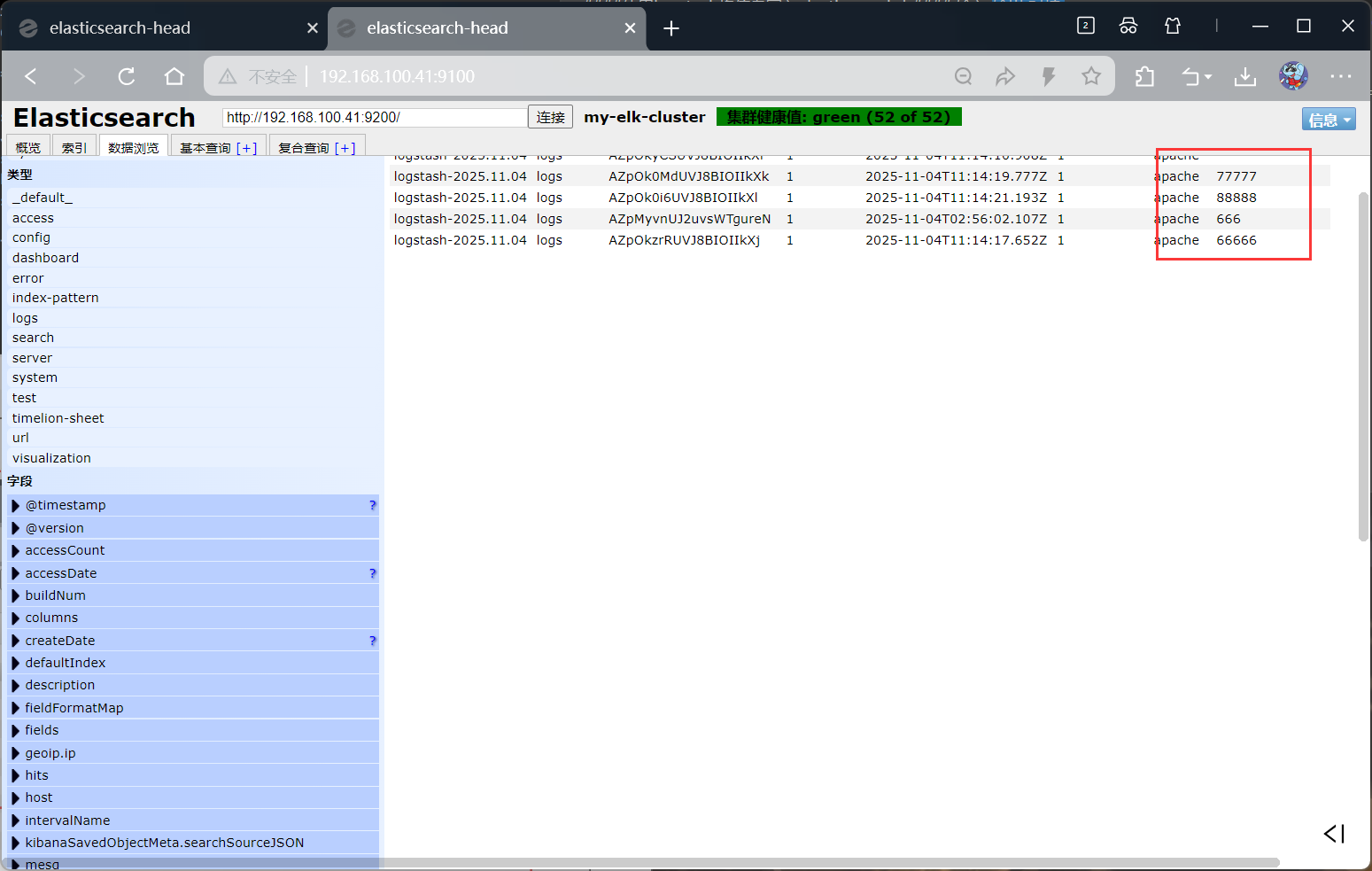1372x871 pixels.
Task: Expand the geoip.ip field filter
Action: tap(193, 753)
